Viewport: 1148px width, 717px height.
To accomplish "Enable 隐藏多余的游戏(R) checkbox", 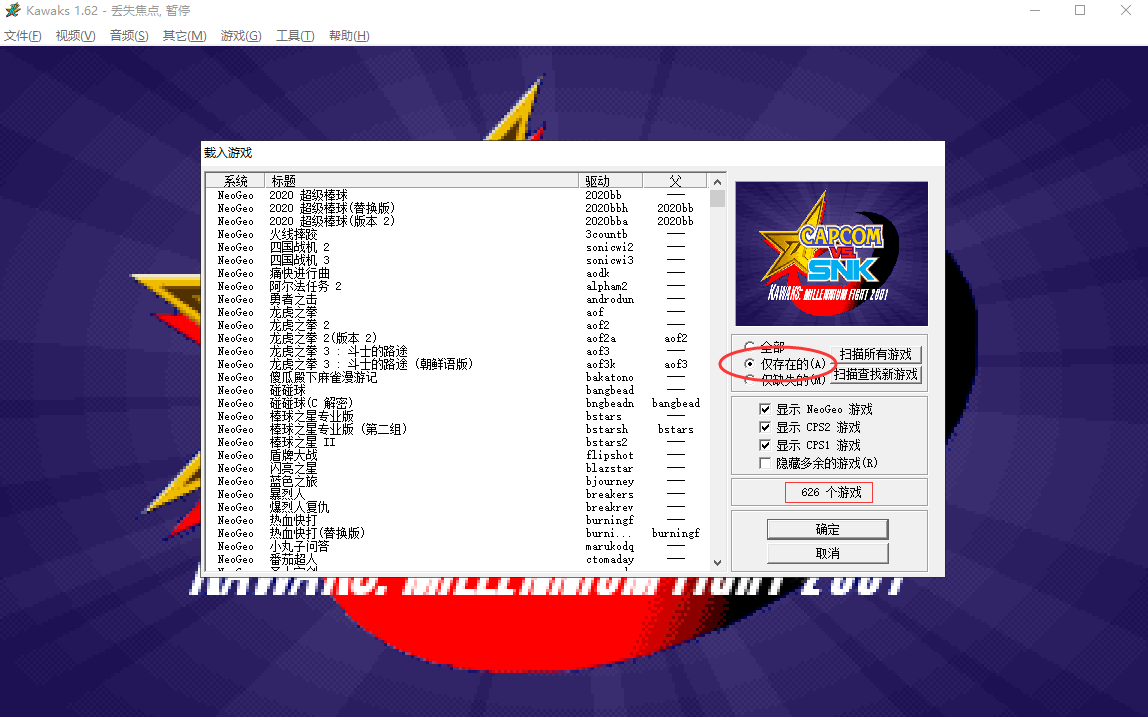I will click(x=765, y=463).
